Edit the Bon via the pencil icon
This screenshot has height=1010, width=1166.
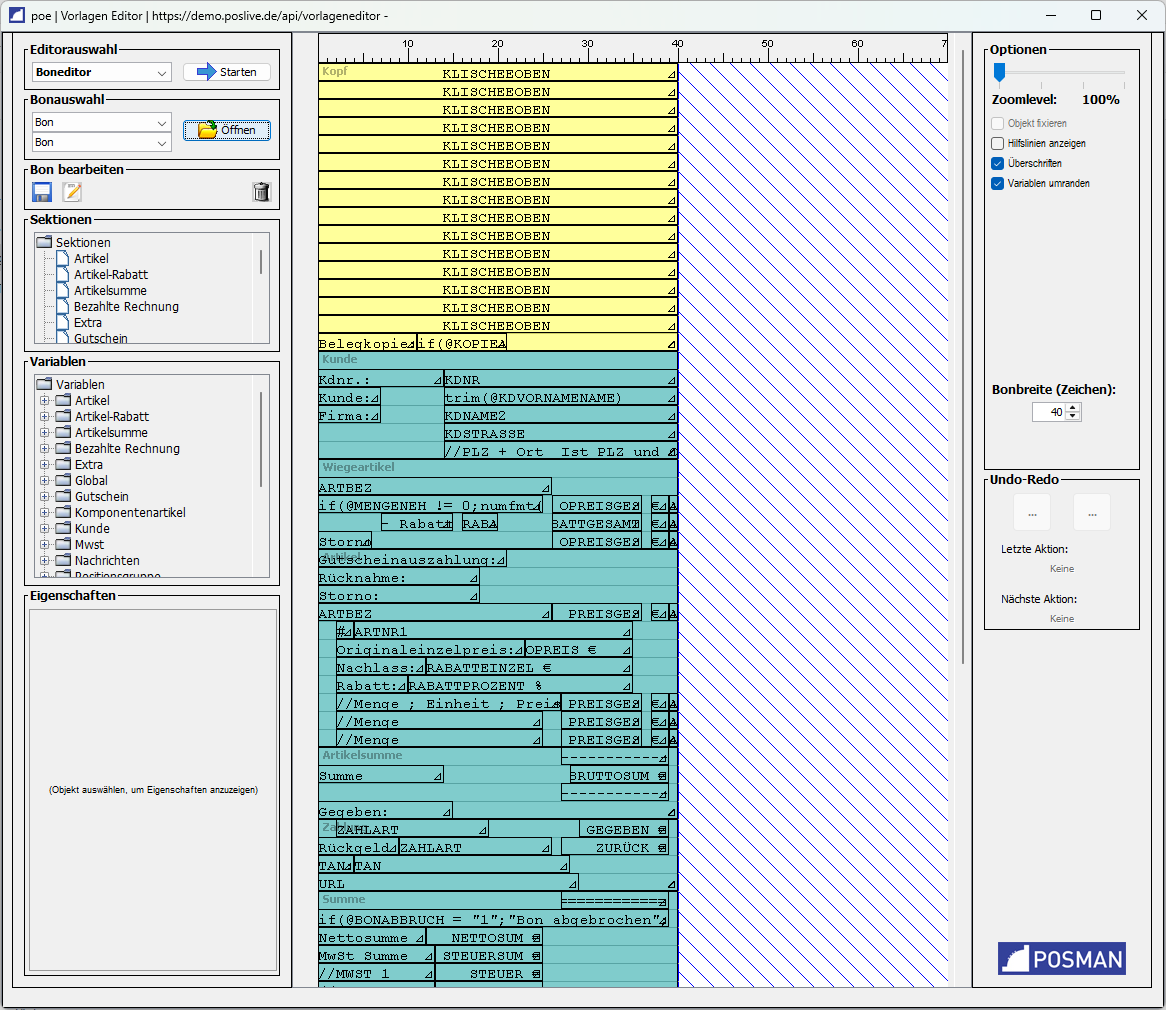click(71, 191)
